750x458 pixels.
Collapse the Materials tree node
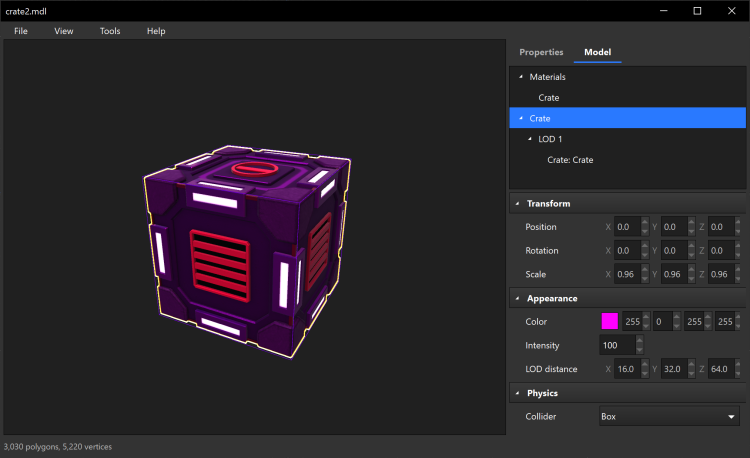[x=520, y=77]
